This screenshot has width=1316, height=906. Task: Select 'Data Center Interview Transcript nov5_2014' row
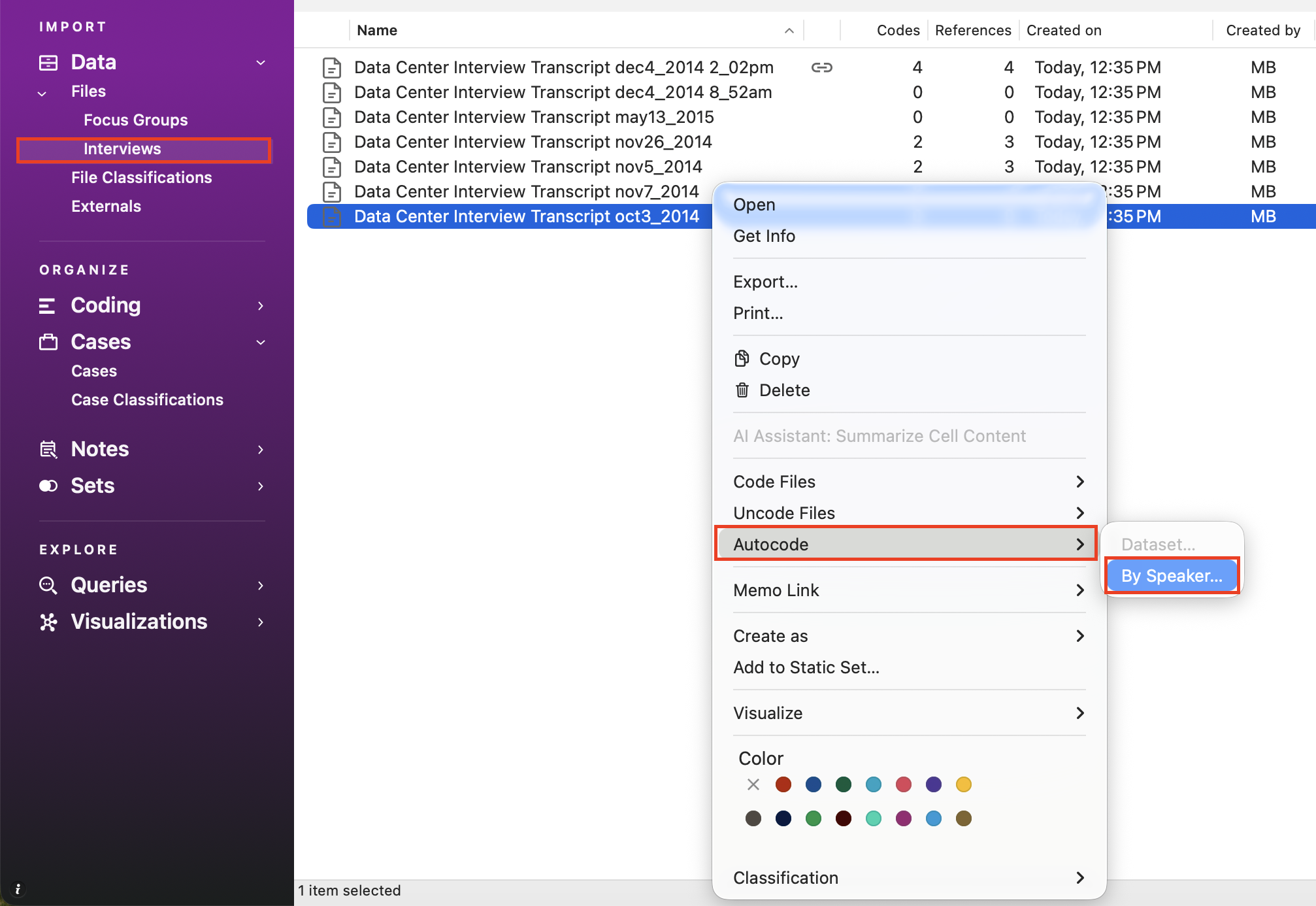(812, 167)
